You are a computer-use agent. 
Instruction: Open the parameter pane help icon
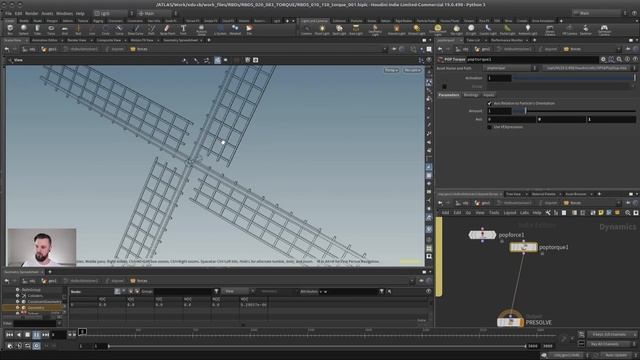[x=636, y=60]
